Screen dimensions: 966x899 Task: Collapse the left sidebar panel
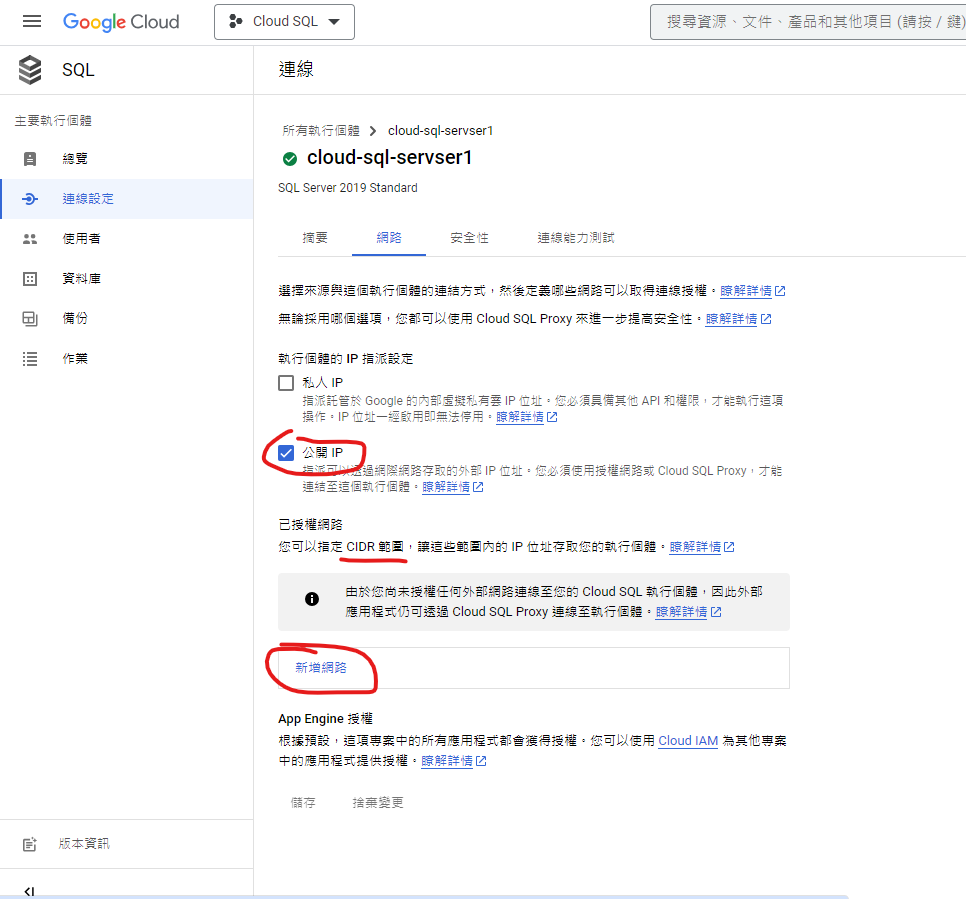(29, 891)
